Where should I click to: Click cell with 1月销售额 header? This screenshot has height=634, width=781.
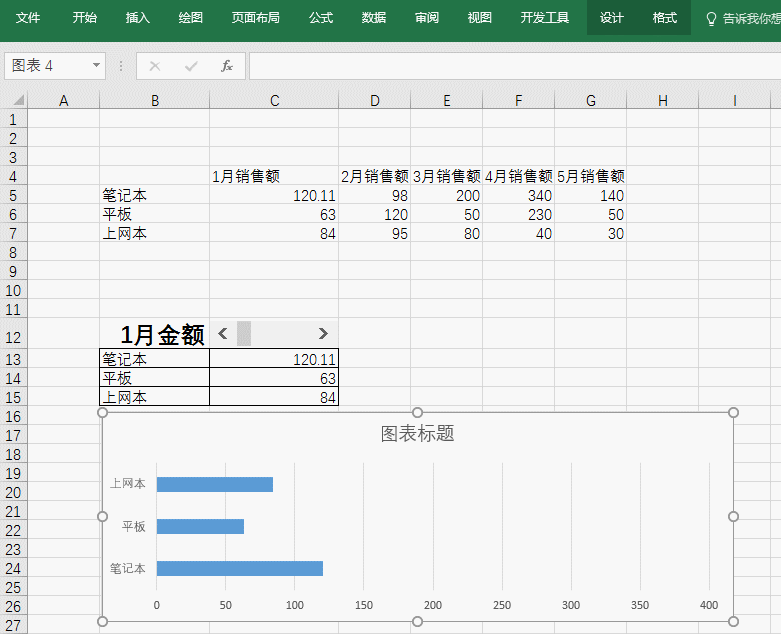(x=274, y=176)
